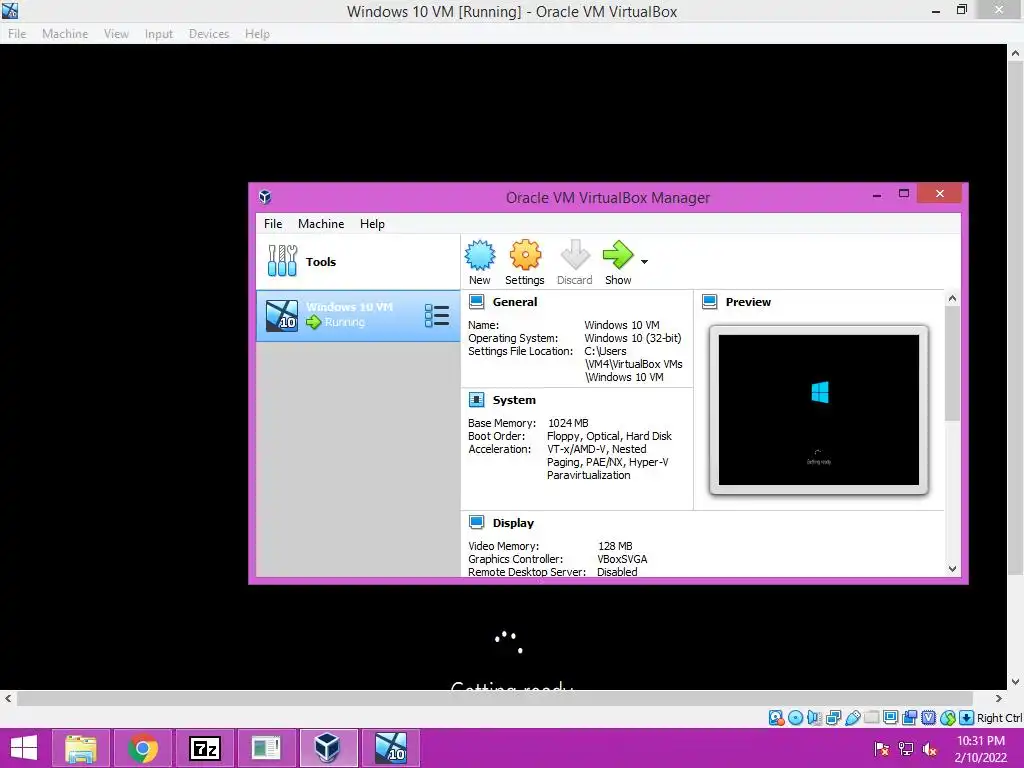
Task: Click the optical disc status icon
Action: 795,718
